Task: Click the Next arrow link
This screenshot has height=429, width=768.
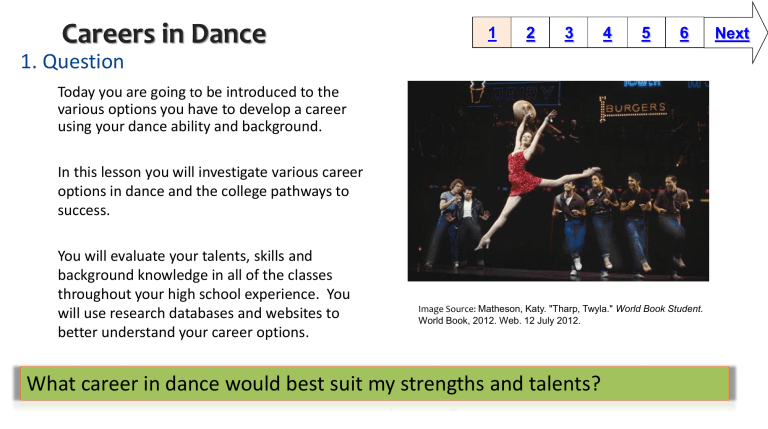Action: point(732,33)
